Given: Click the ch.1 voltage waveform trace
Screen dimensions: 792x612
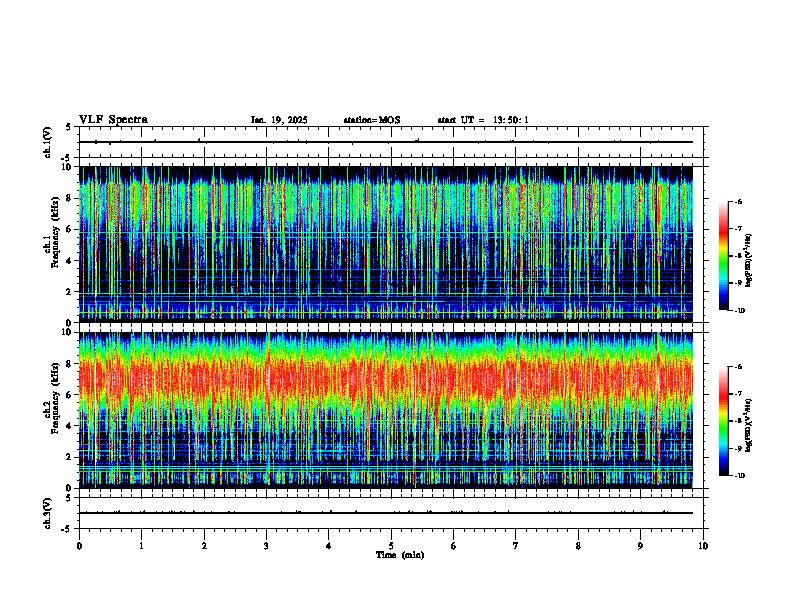Looking at the screenshot, I should 386,142.
